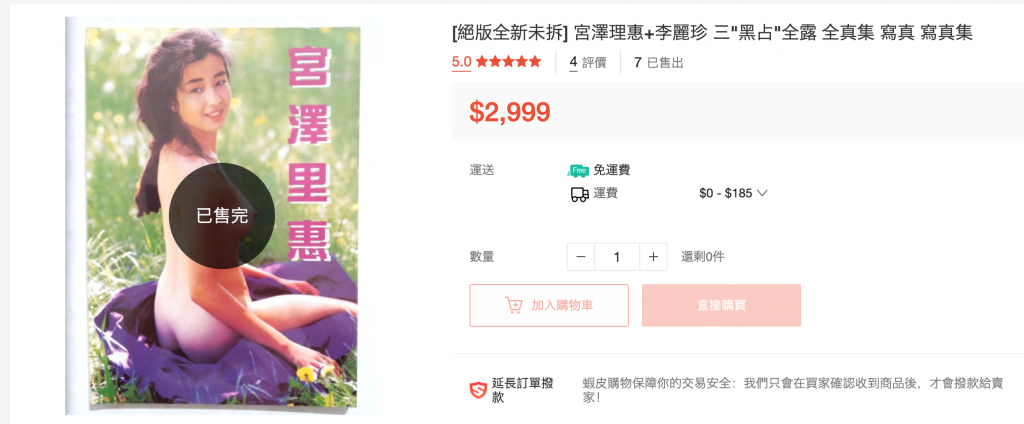Click the 免運費 free shipping label
The image size is (1024, 424).
[x=612, y=171]
